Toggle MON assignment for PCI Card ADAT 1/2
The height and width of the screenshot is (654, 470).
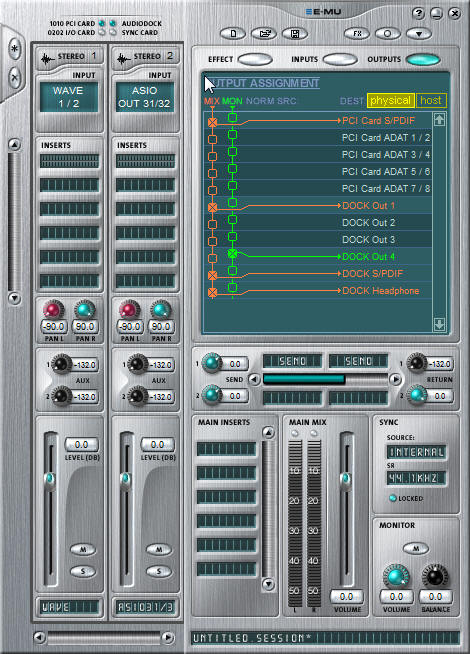click(x=233, y=135)
